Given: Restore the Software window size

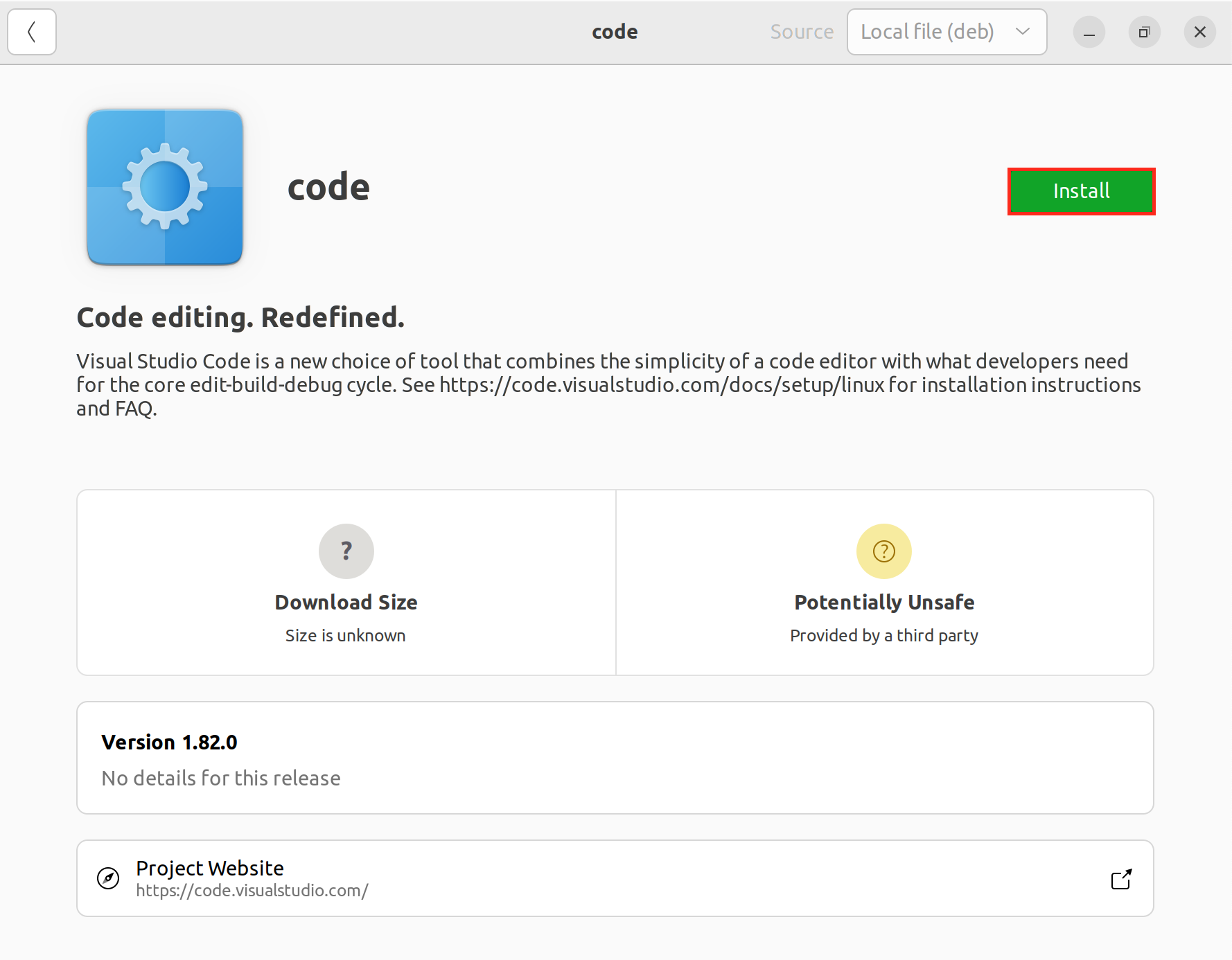Looking at the screenshot, I should (x=1145, y=33).
